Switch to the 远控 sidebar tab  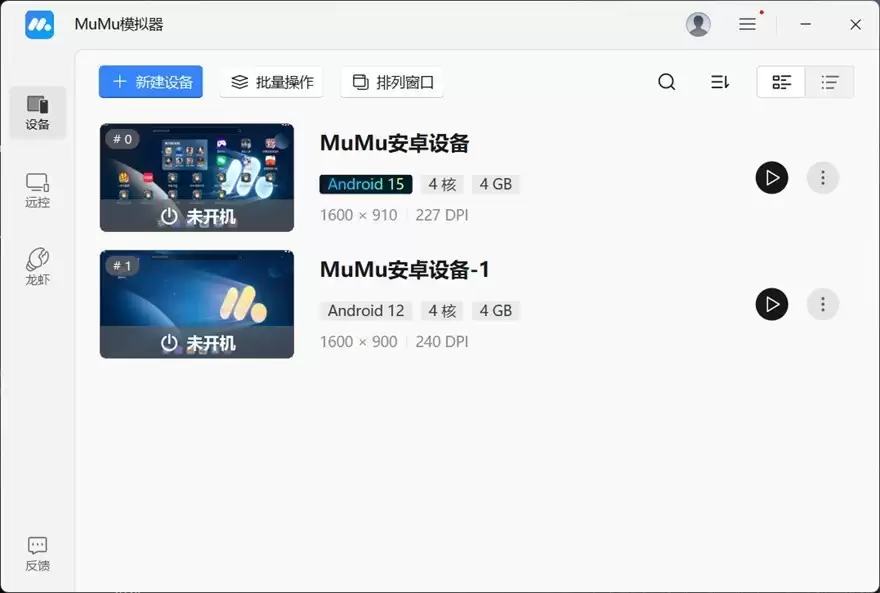[x=38, y=191]
